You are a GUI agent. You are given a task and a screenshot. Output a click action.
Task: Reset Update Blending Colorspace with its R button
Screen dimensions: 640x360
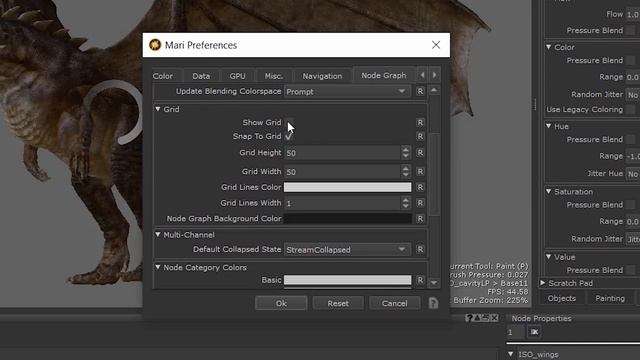click(x=420, y=91)
